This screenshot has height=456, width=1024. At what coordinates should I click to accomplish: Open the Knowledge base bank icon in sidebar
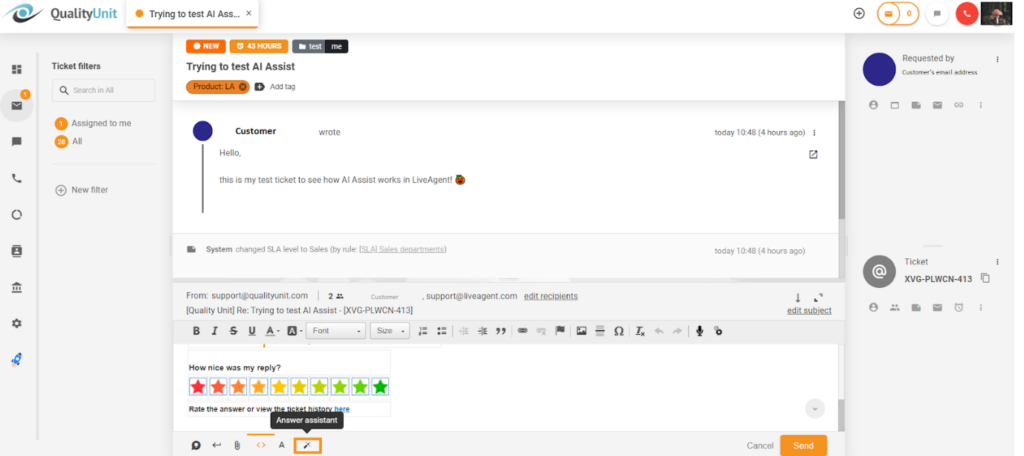[x=17, y=288]
